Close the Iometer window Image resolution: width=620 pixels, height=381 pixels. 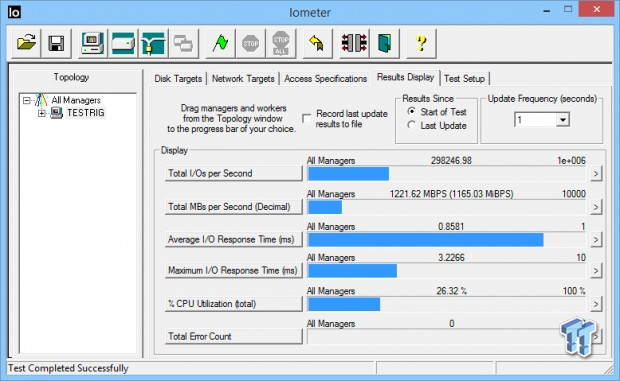pyautogui.click(x=597, y=9)
